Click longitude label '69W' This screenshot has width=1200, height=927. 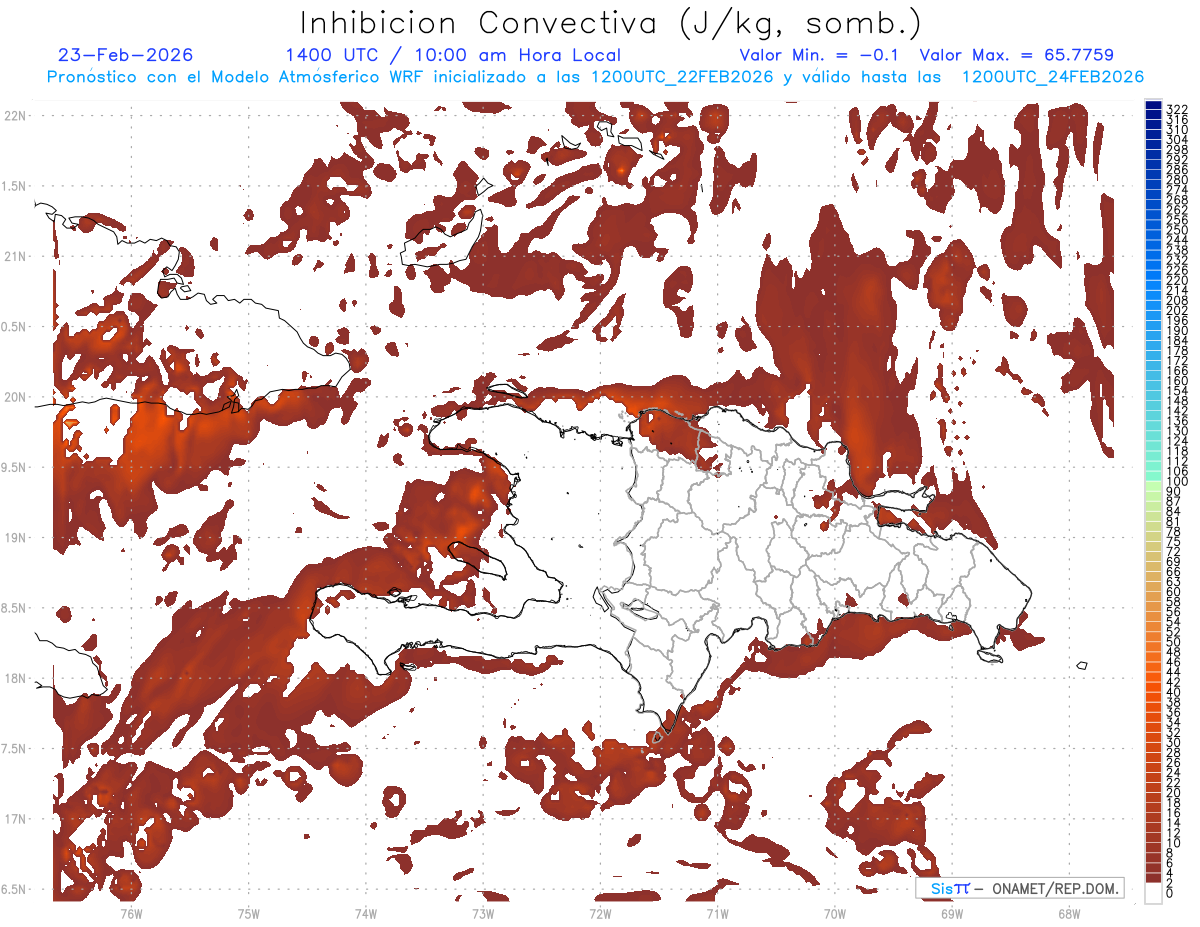click(952, 913)
